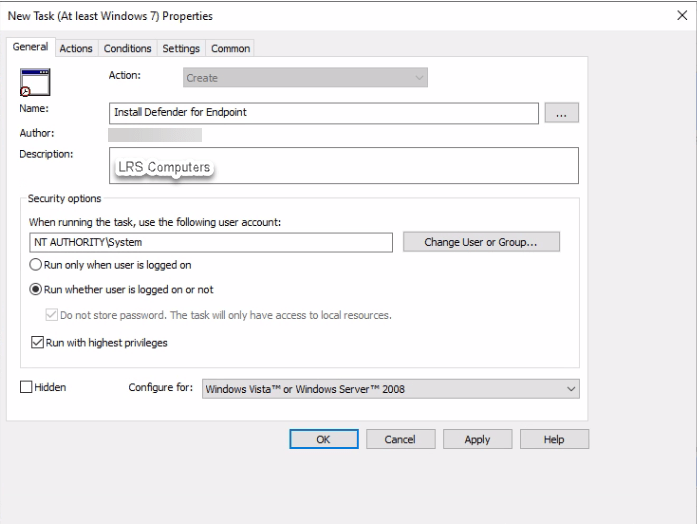
Task: Toggle 'Run with highest privileges' checkbox
Action: click(36, 343)
